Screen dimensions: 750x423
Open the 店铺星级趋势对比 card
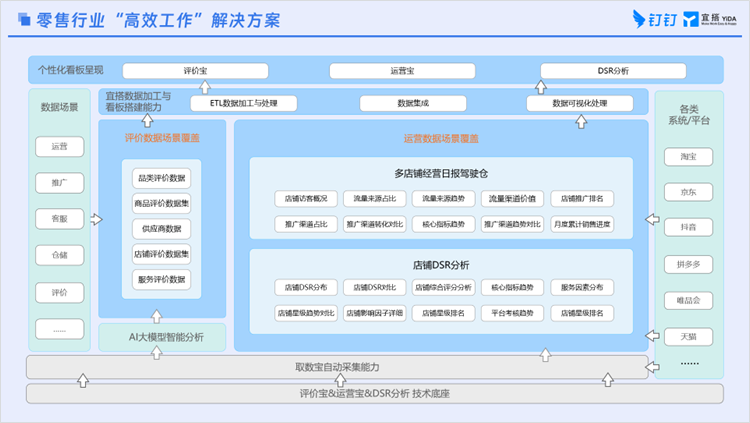pos(306,313)
